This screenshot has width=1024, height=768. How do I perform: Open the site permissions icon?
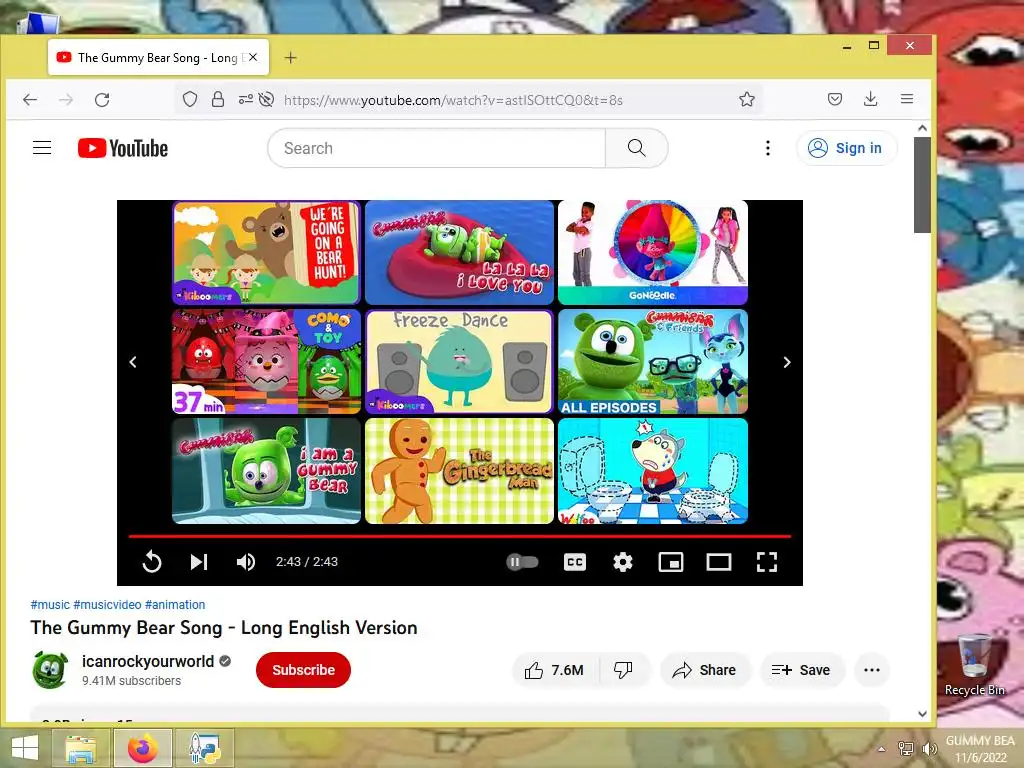coord(246,99)
